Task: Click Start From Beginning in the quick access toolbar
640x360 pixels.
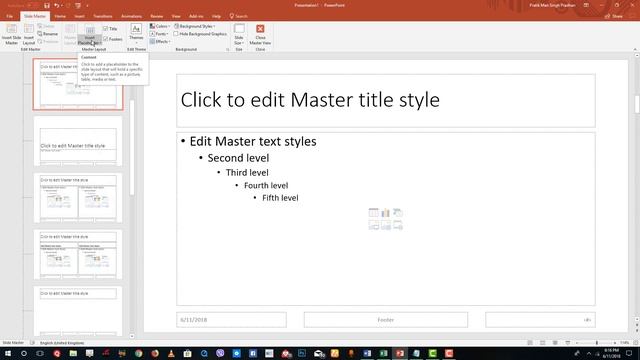Action: tap(78, 5)
